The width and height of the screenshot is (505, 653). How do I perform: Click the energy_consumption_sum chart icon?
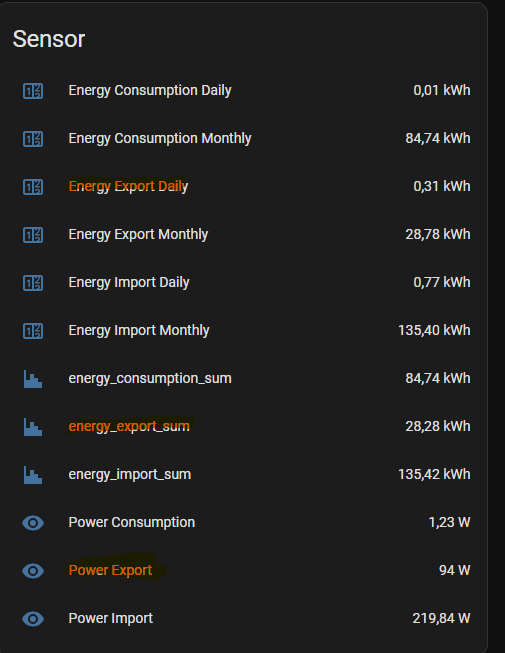[33, 379]
